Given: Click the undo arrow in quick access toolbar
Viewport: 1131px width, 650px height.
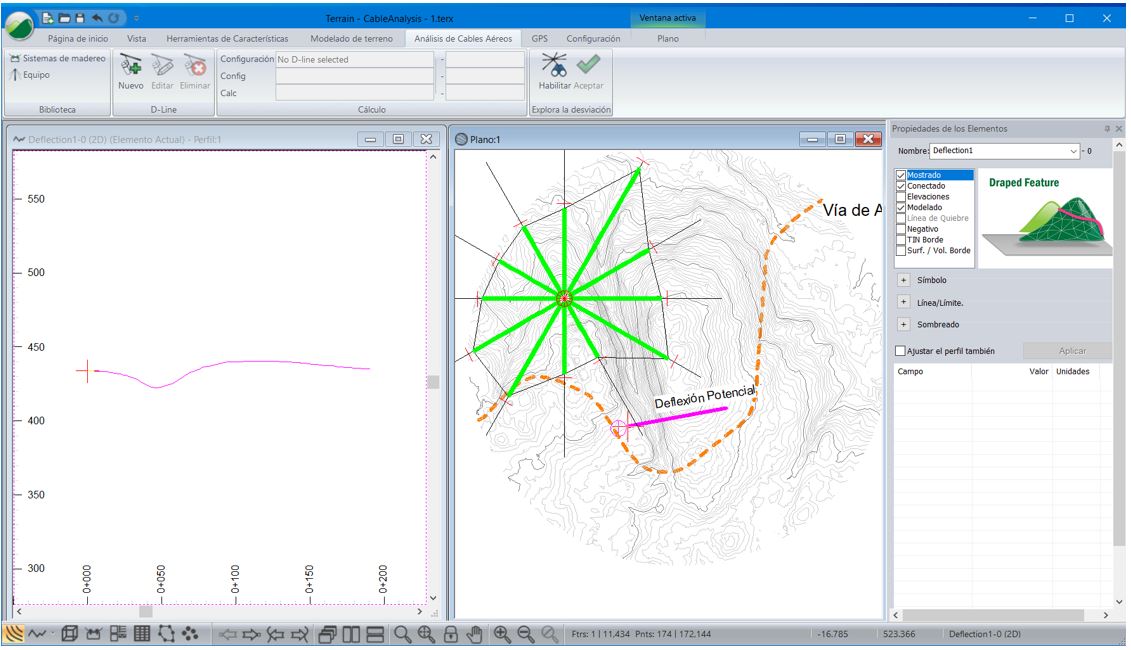Looking at the screenshot, I should click(98, 18).
